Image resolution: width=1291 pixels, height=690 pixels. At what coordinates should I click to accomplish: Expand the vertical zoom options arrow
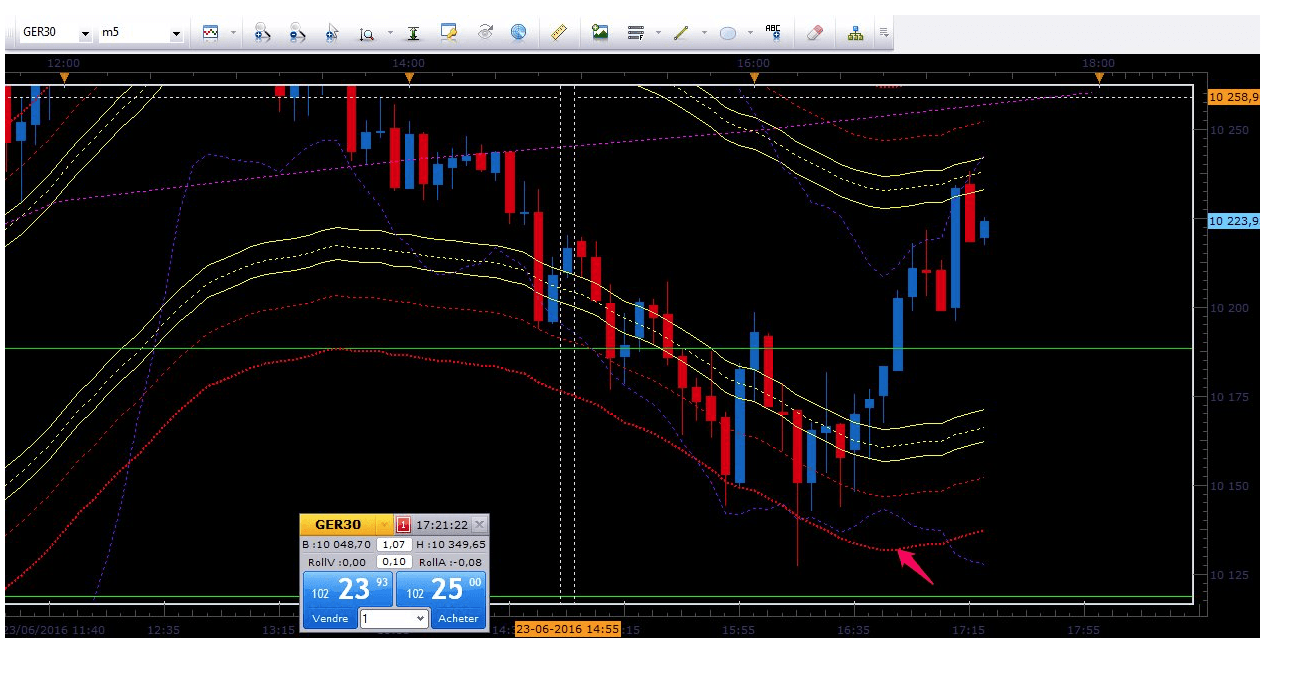coord(390,33)
